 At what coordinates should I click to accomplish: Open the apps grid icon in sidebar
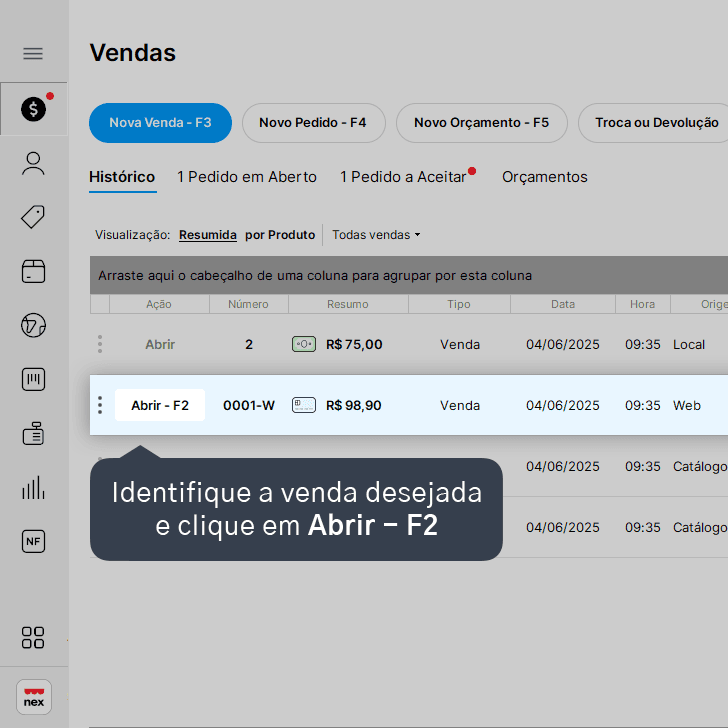pyautogui.click(x=33, y=637)
